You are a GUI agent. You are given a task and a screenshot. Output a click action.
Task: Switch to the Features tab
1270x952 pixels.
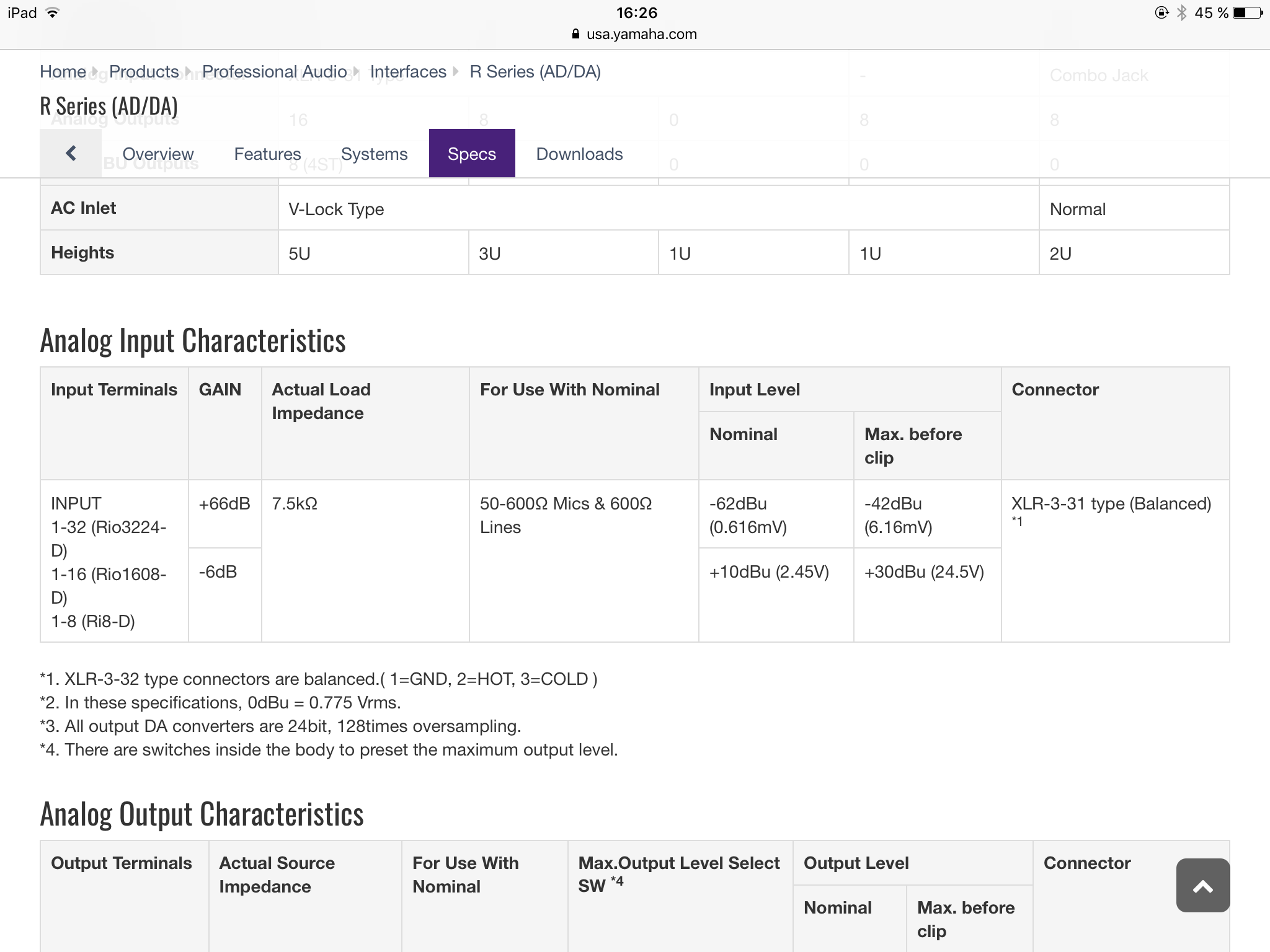pyautogui.click(x=267, y=154)
